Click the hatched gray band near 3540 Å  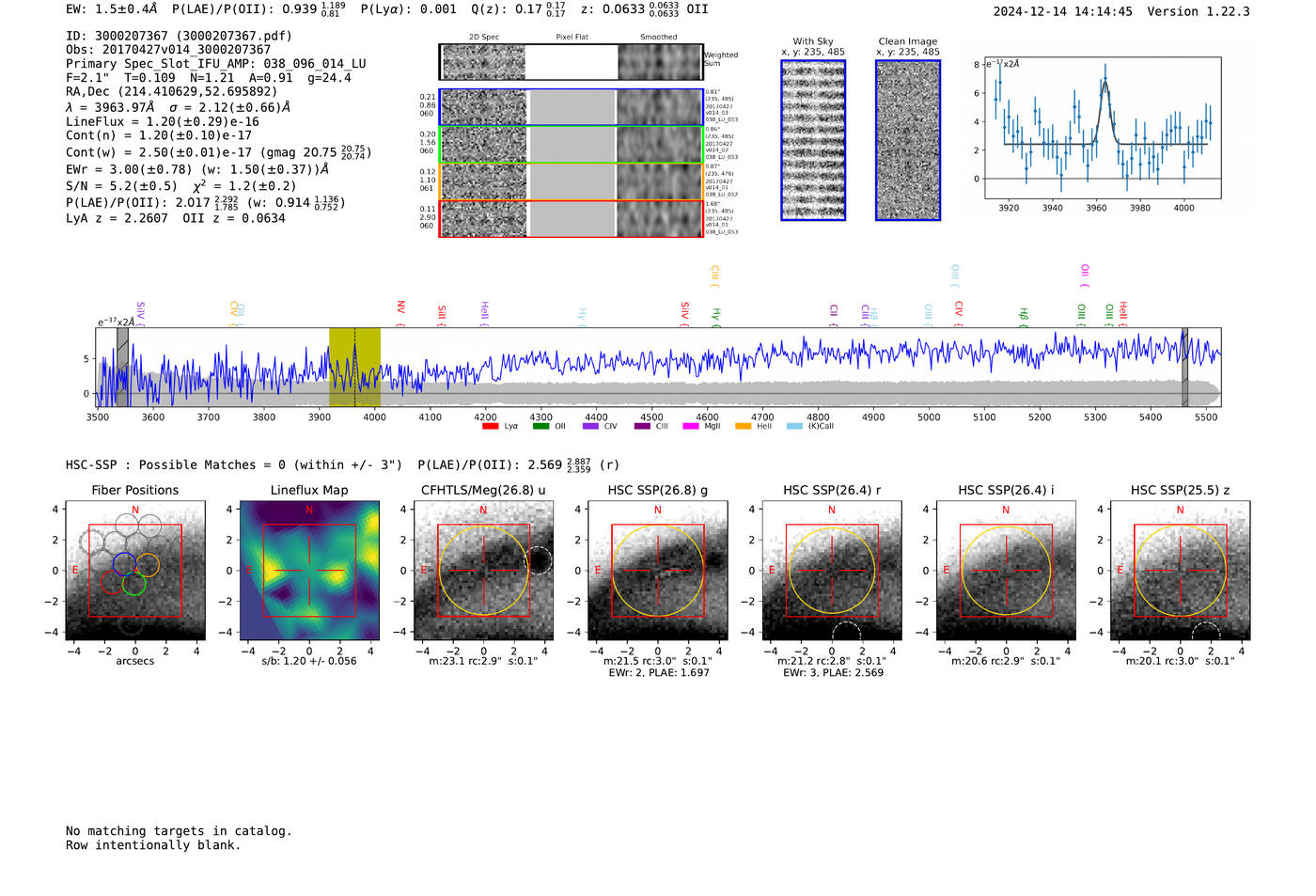coord(122,367)
